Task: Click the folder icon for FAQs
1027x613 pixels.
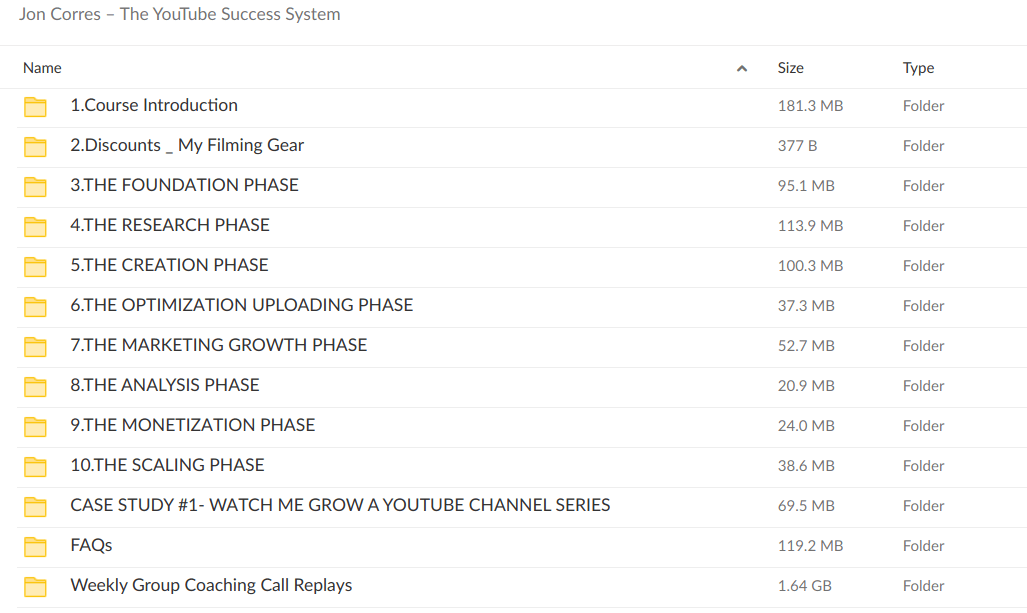Action: pyautogui.click(x=35, y=546)
